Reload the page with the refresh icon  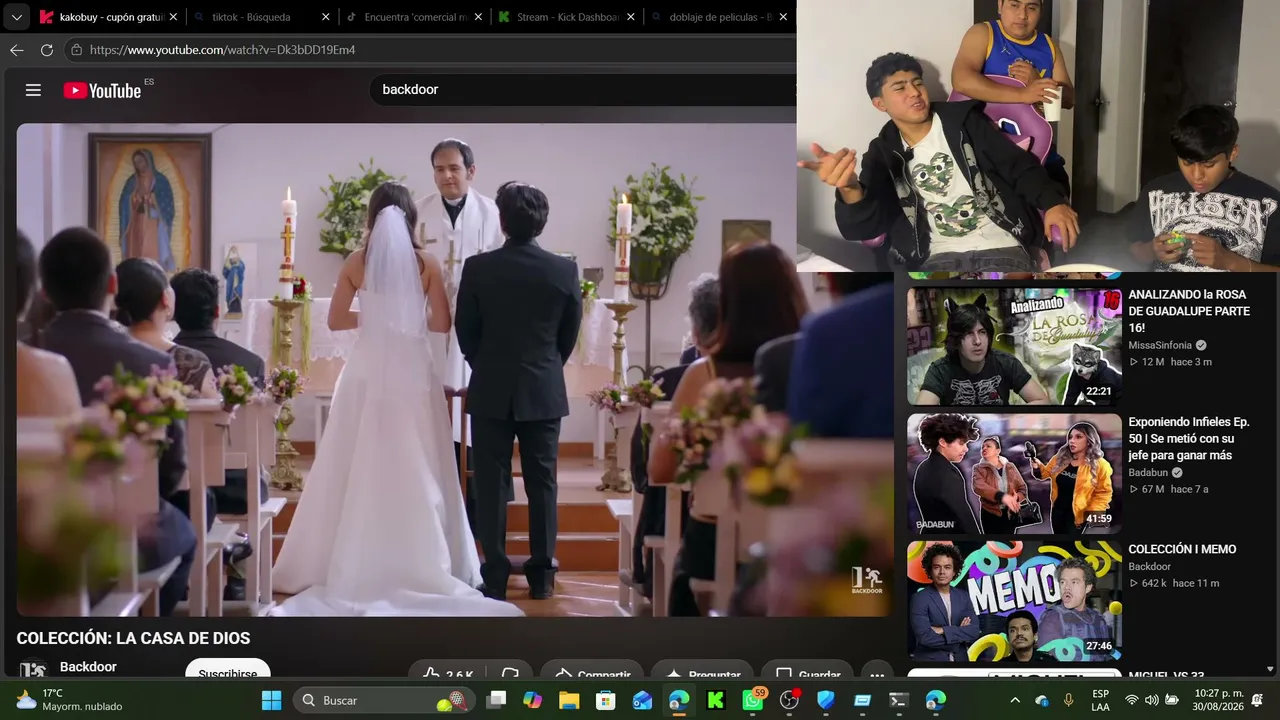47,50
